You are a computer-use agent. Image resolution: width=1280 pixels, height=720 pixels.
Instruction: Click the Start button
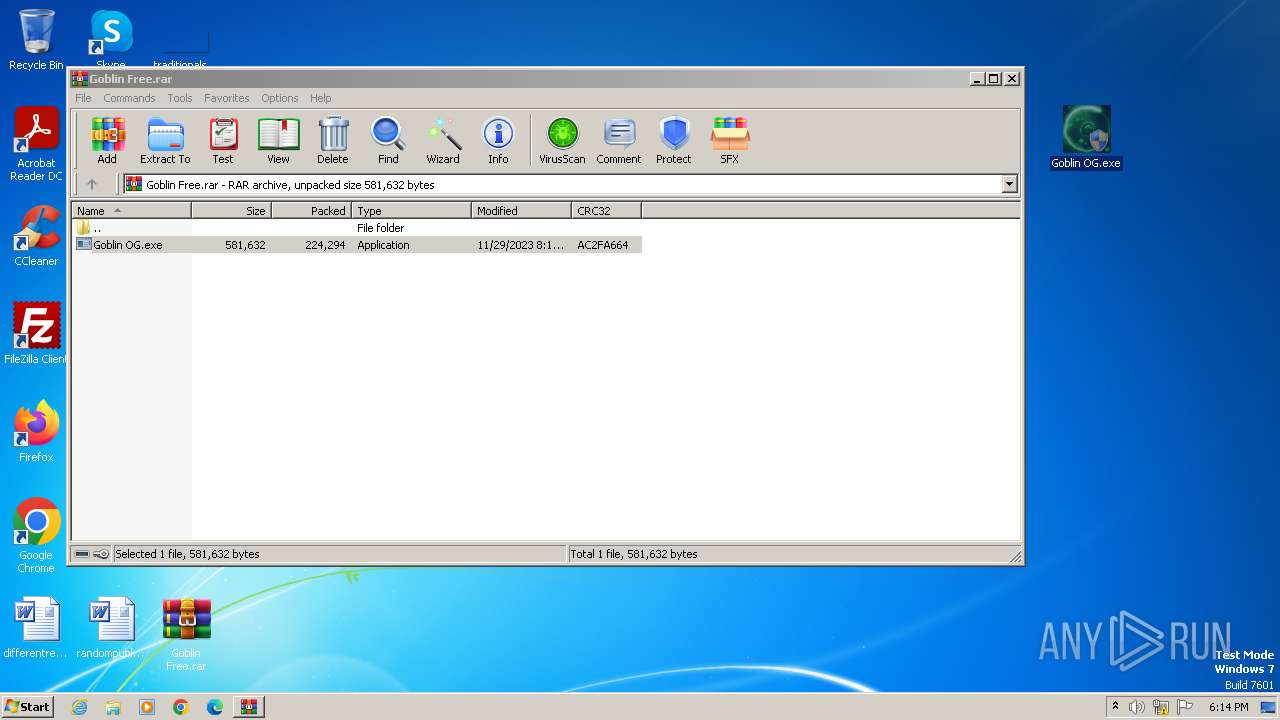pos(27,706)
